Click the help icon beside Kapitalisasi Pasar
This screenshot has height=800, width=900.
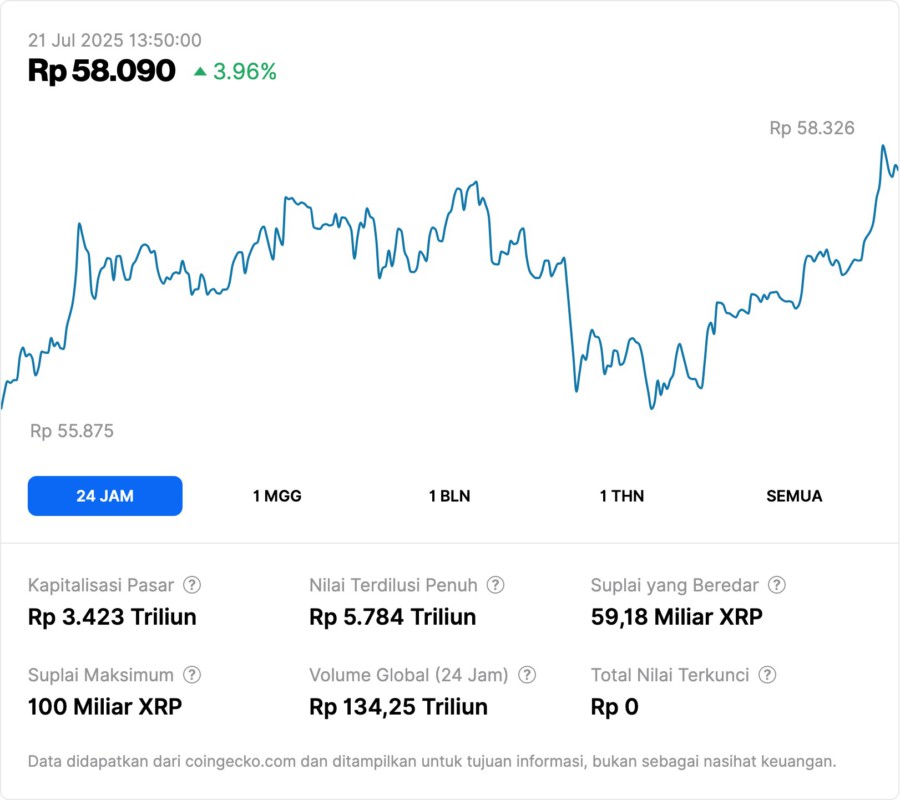[x=192, y=585]
